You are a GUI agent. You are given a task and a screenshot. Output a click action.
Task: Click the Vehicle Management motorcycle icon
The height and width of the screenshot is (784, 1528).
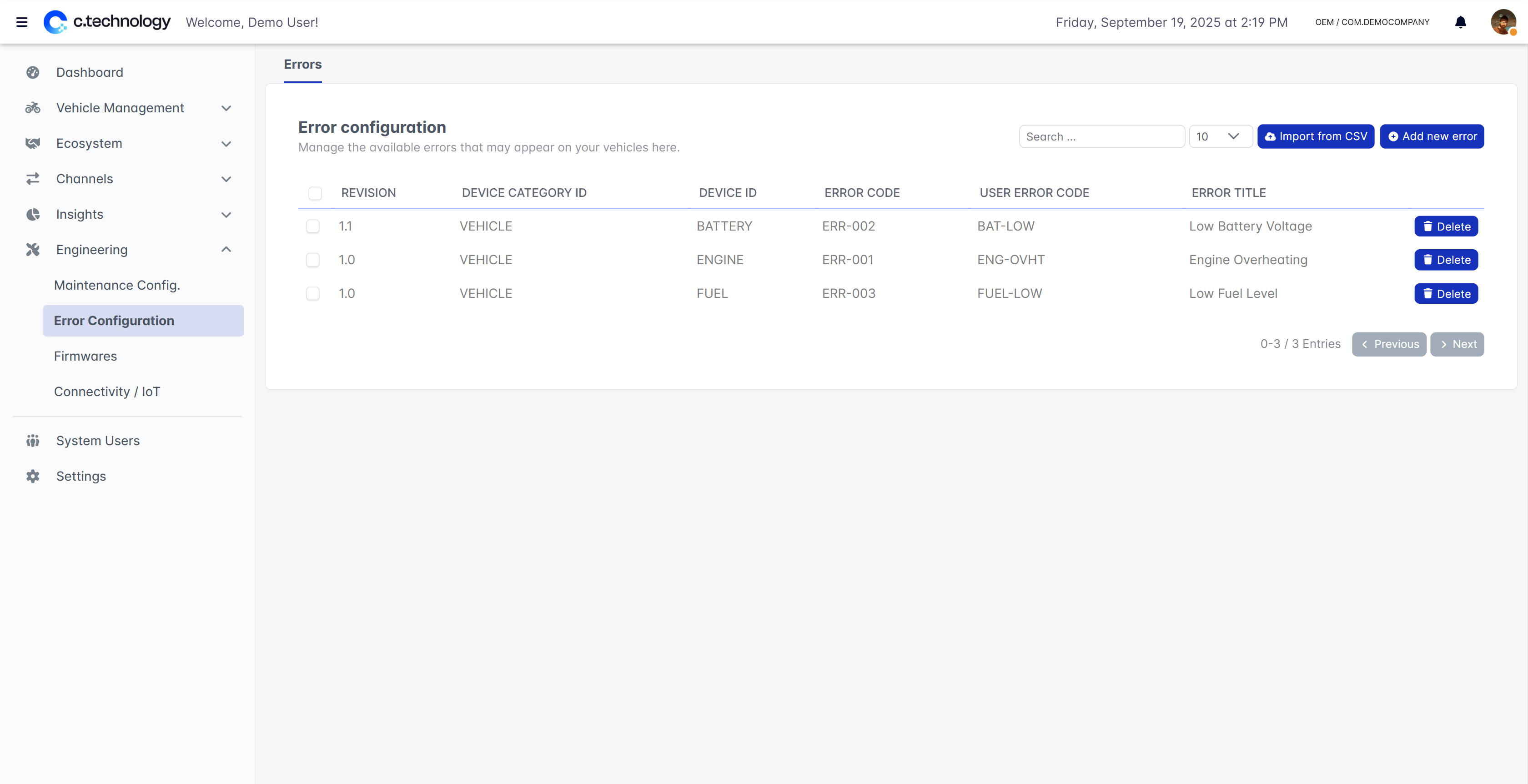[x=33, y=108]
